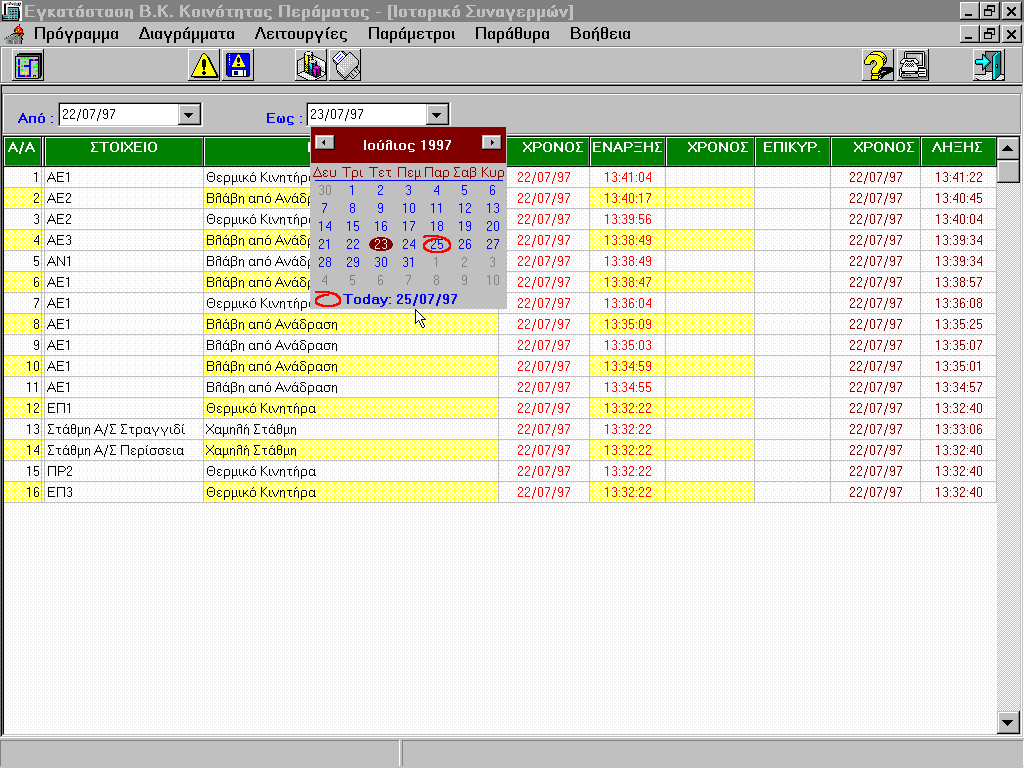Select day 15 in the calendar
This screenshot has width=1024, height=768.
[352, 227]
